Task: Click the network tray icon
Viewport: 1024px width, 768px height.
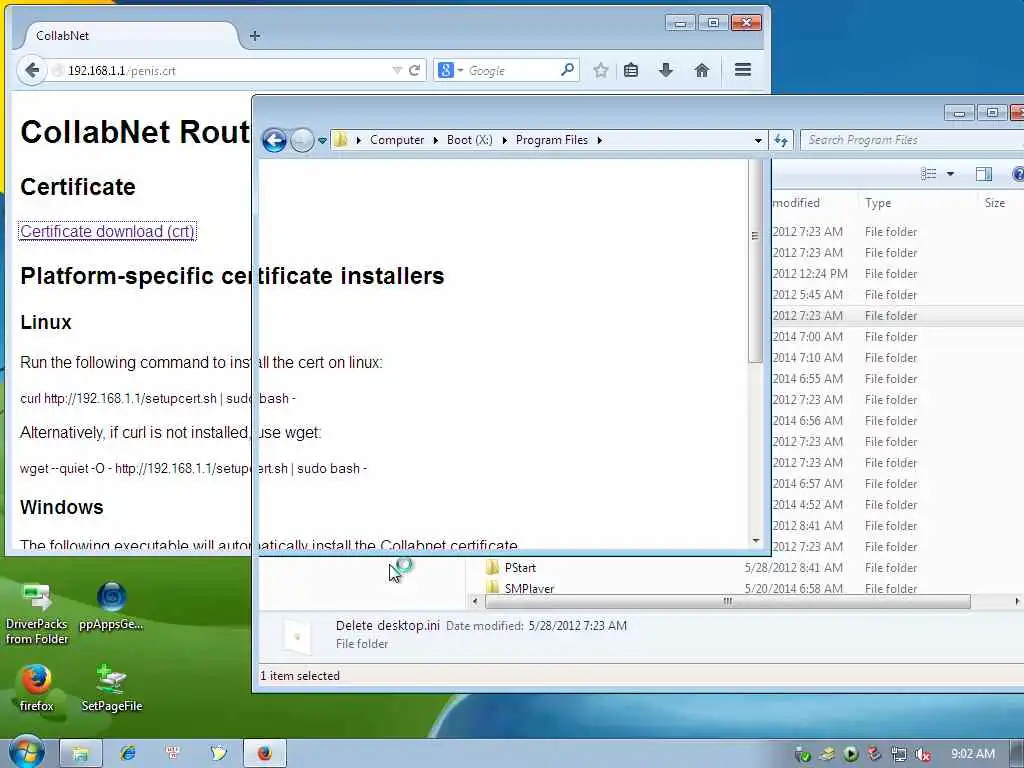Action: click(899, 754)
